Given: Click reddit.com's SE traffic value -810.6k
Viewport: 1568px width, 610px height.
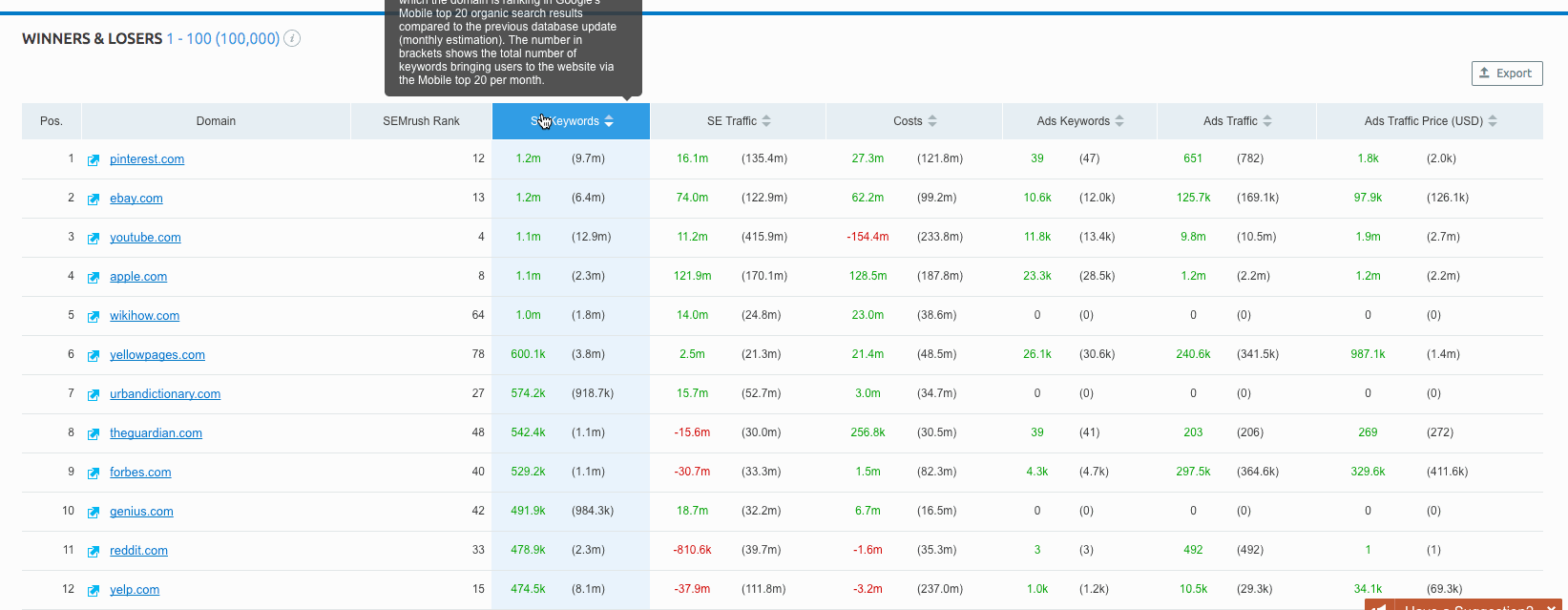Looking at the screenshot, I should coord(692,550).
